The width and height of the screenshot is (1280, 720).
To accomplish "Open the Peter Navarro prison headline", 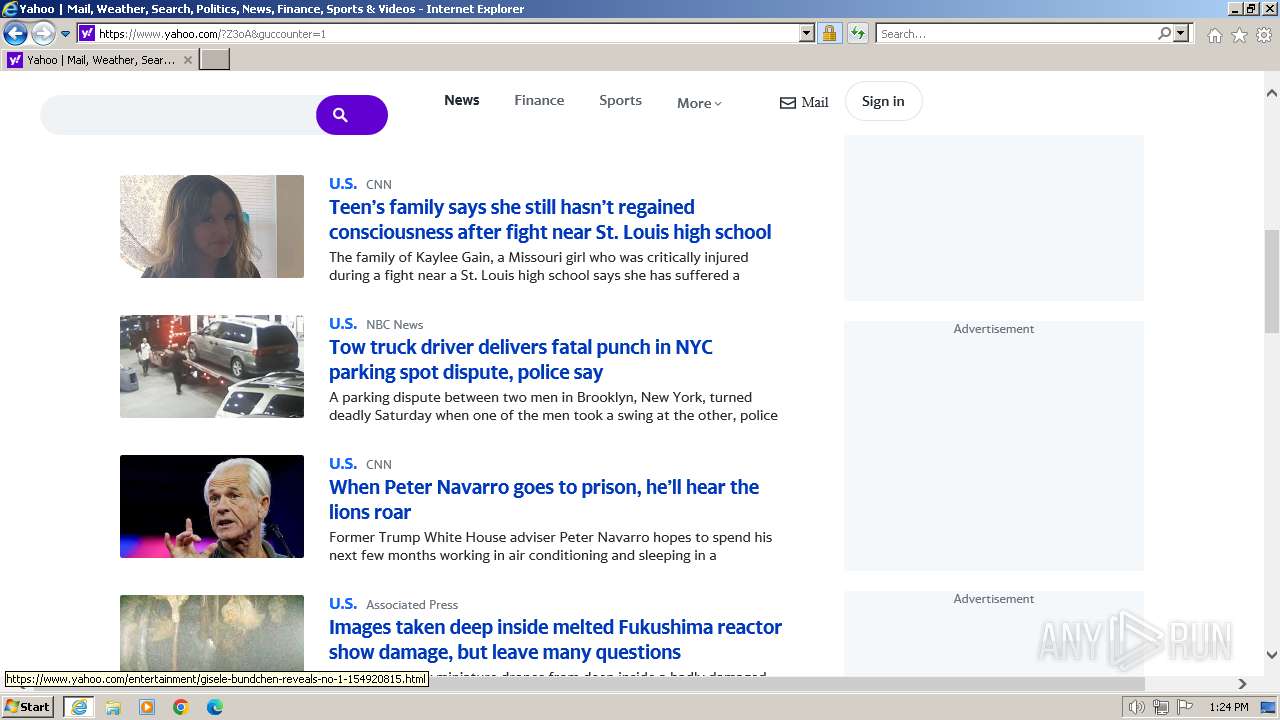I will [x=544, y=499].
